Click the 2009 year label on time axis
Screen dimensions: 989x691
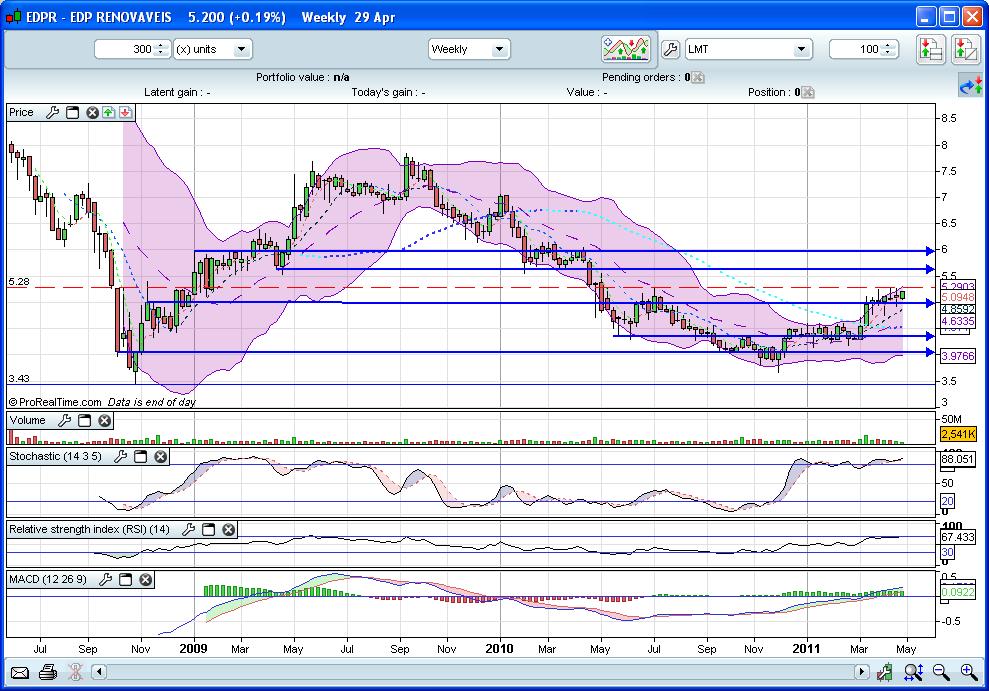[x=194, y=649]
